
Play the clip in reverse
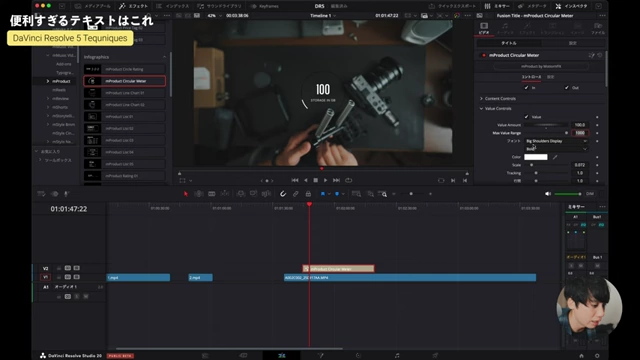click(x=305, y=180)
